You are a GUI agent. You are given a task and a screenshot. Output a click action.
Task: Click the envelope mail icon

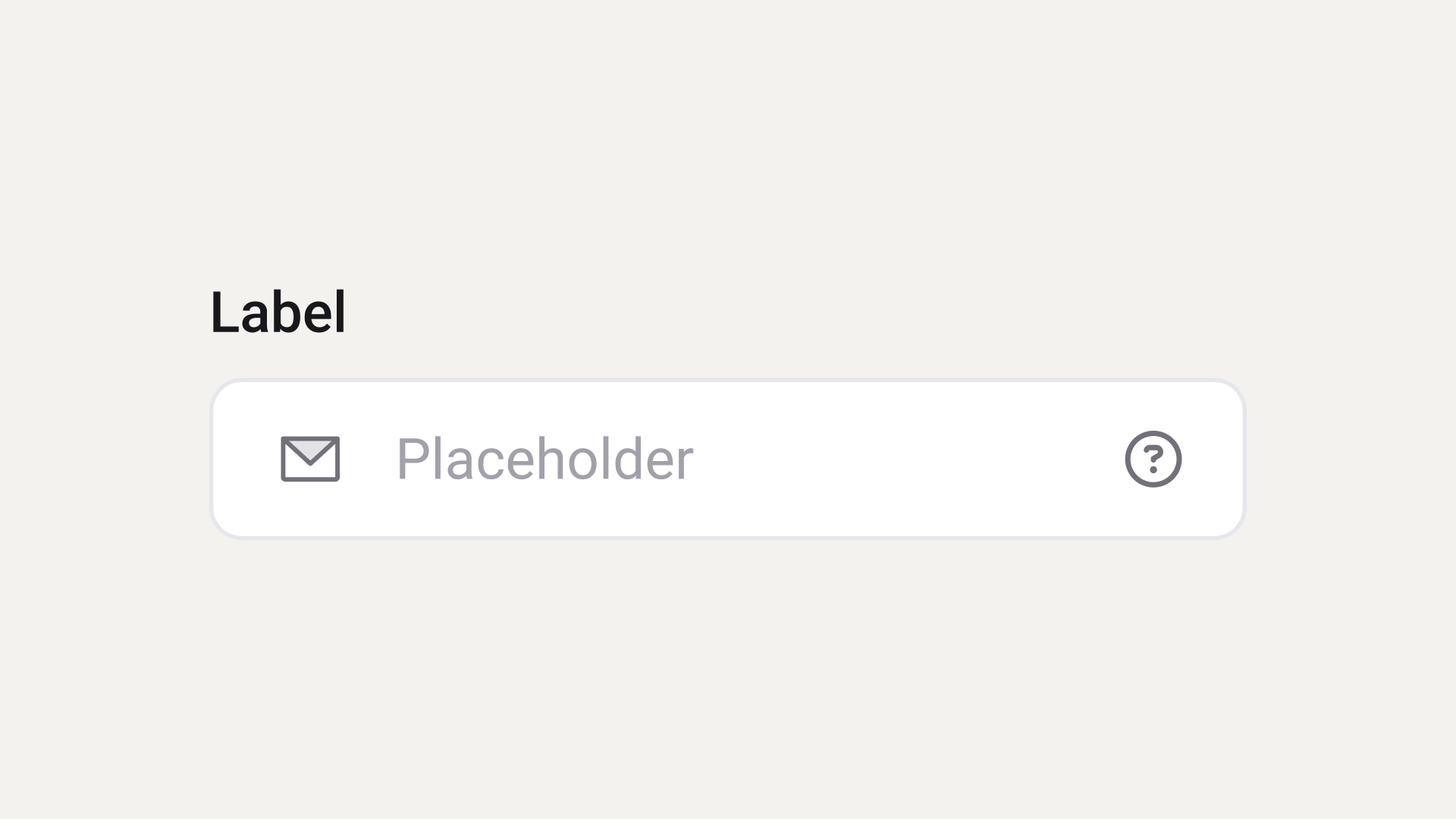coord(310,459)
